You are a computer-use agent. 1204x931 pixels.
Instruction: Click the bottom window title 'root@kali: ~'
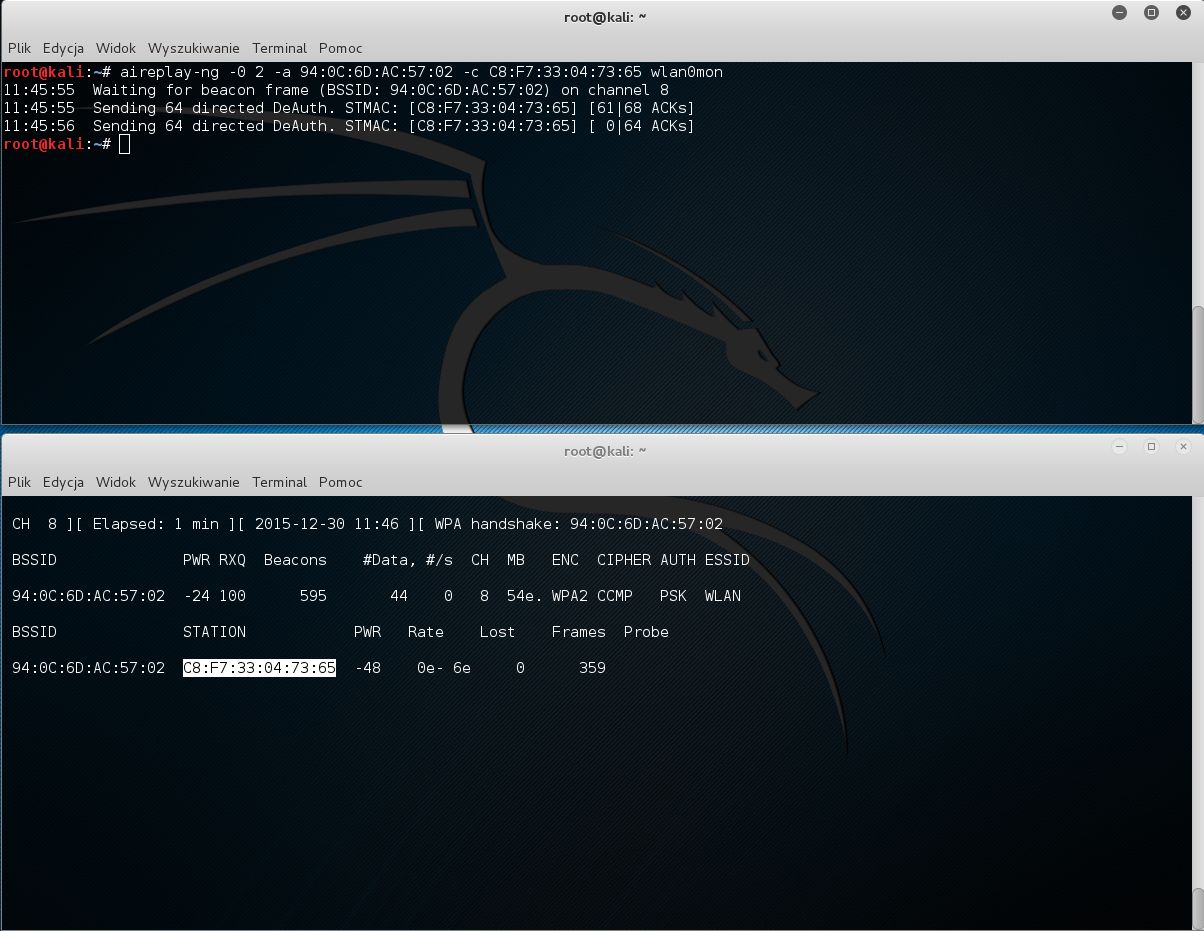coord(604,451)
